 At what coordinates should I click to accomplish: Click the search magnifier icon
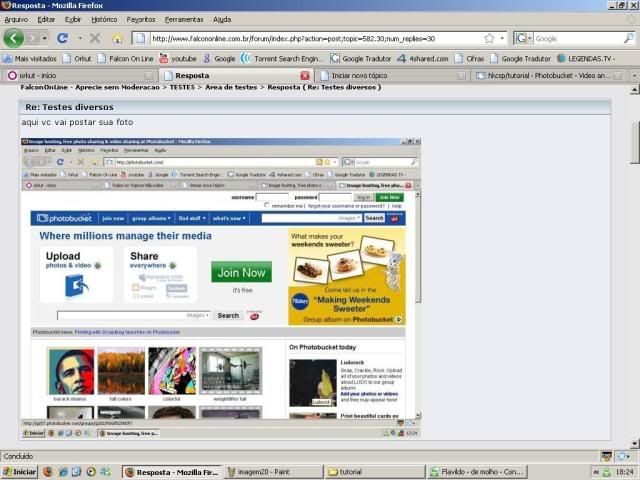pos(629,38)
